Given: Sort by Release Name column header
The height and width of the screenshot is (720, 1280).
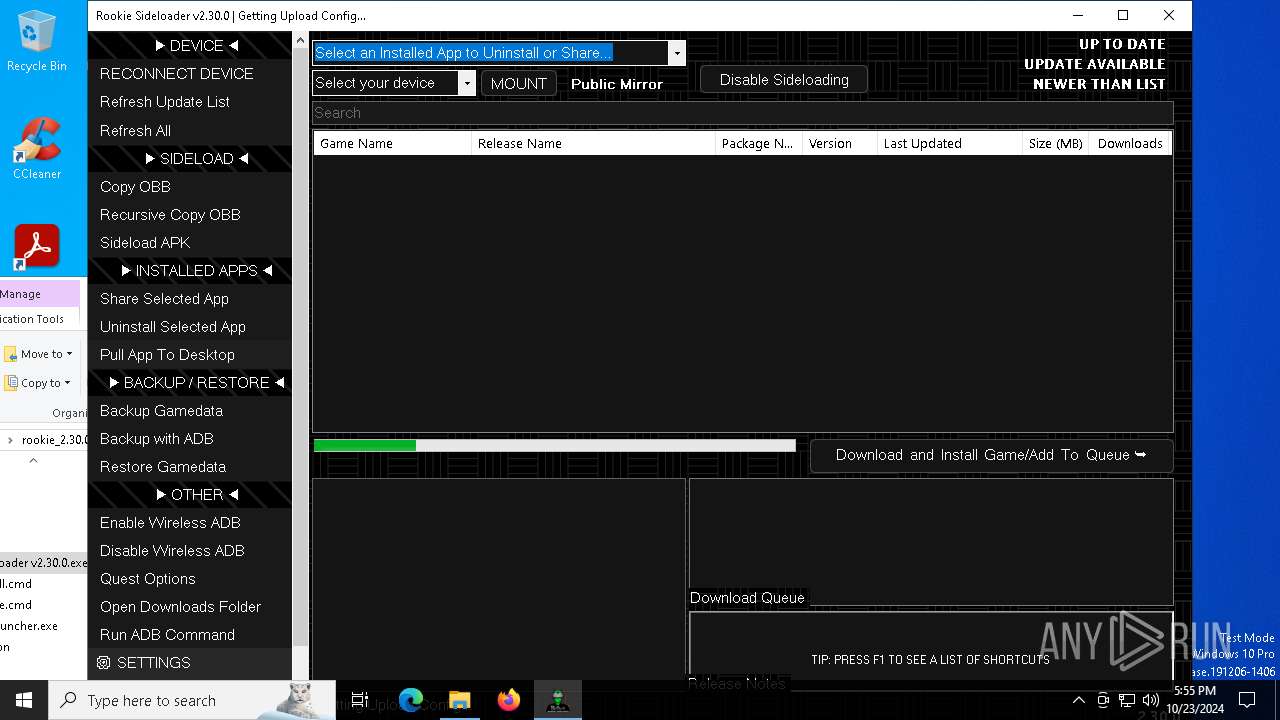Looking at the screenshot, I should tap(593, 143).
